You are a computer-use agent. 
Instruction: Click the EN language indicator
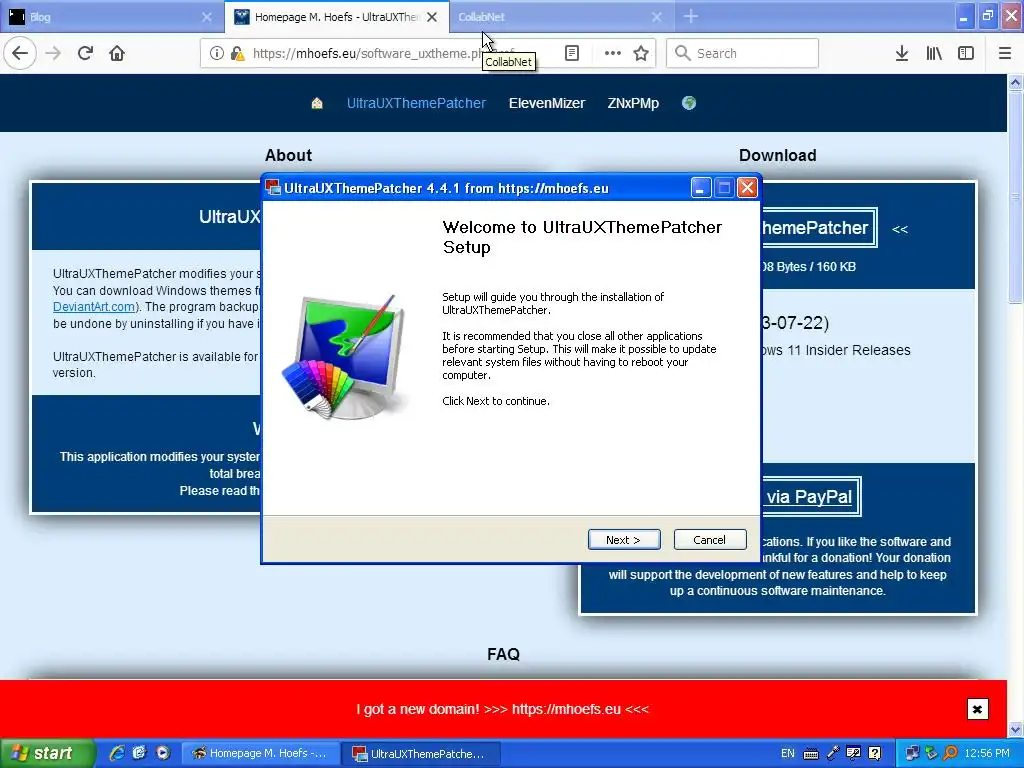click(788, 754)
